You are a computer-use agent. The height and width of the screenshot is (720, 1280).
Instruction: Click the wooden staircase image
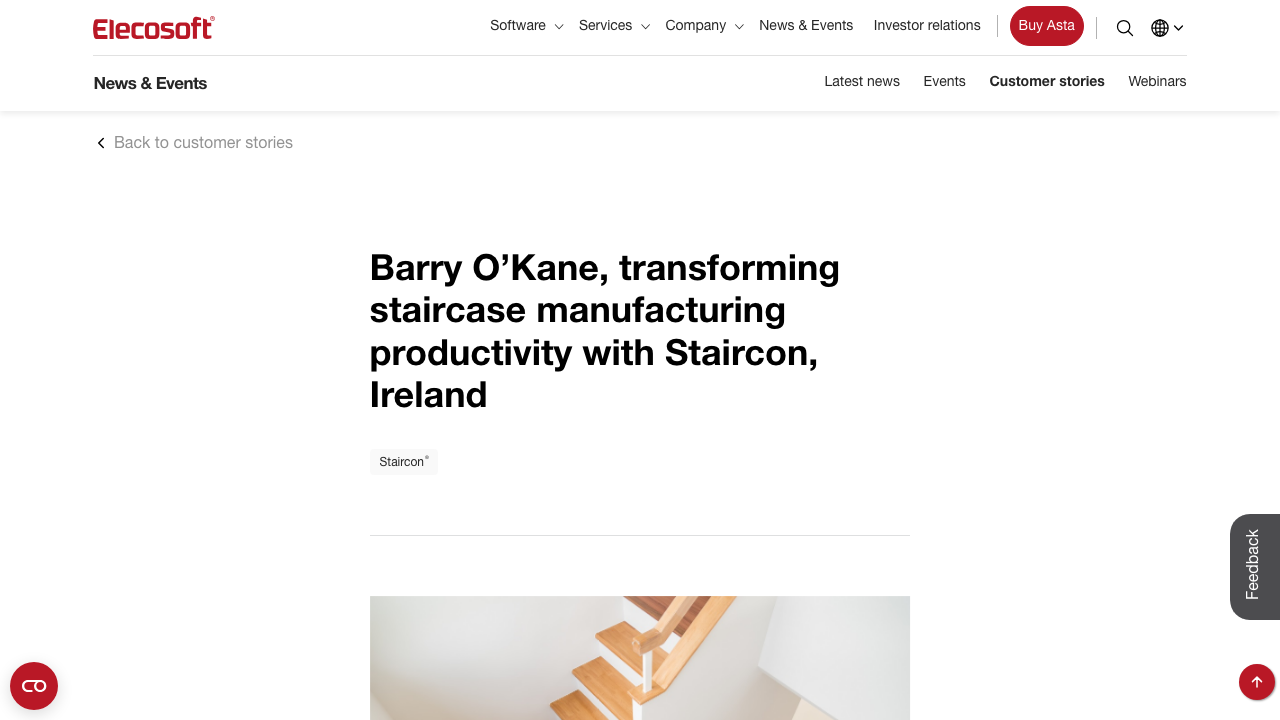640,658
